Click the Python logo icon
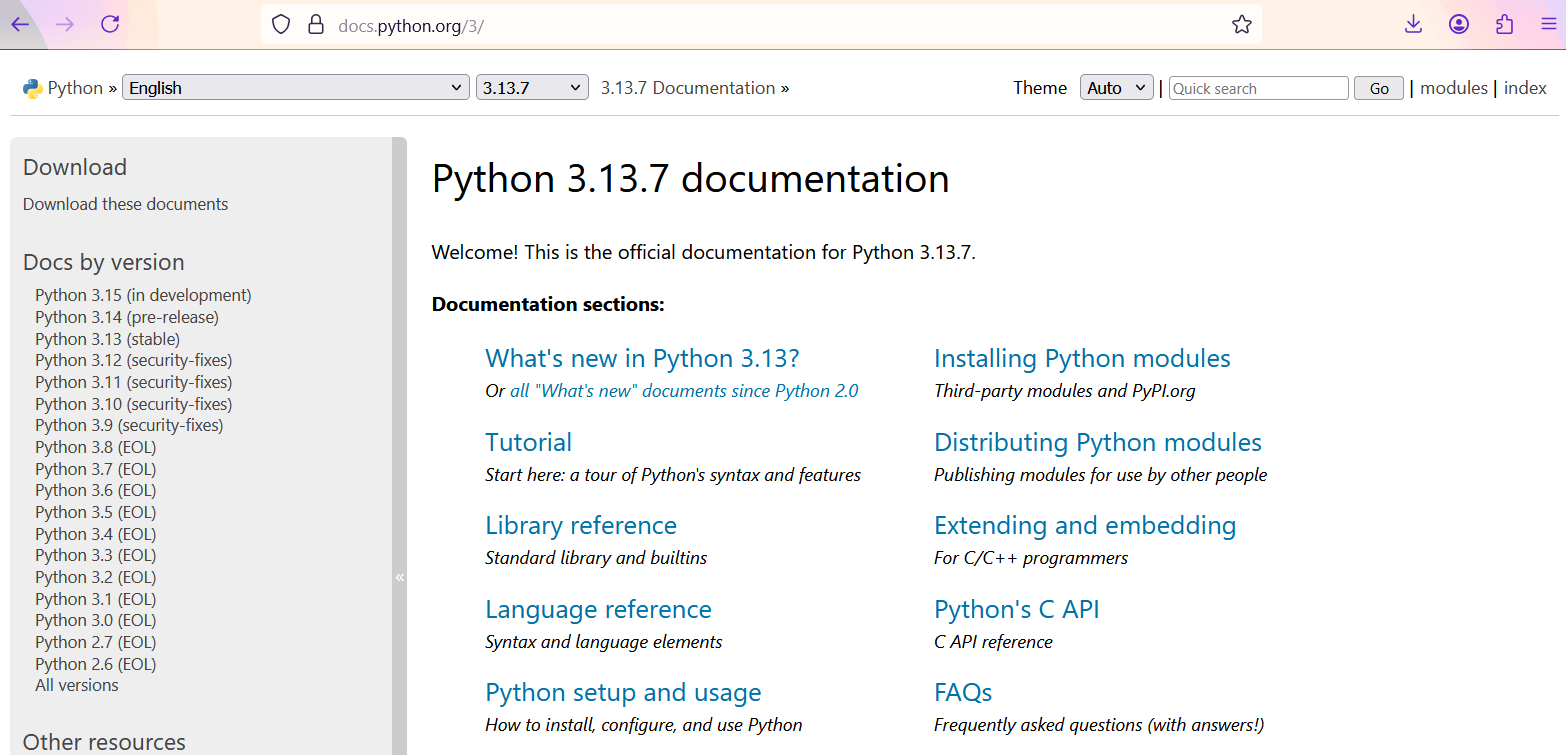 [32, 88]
